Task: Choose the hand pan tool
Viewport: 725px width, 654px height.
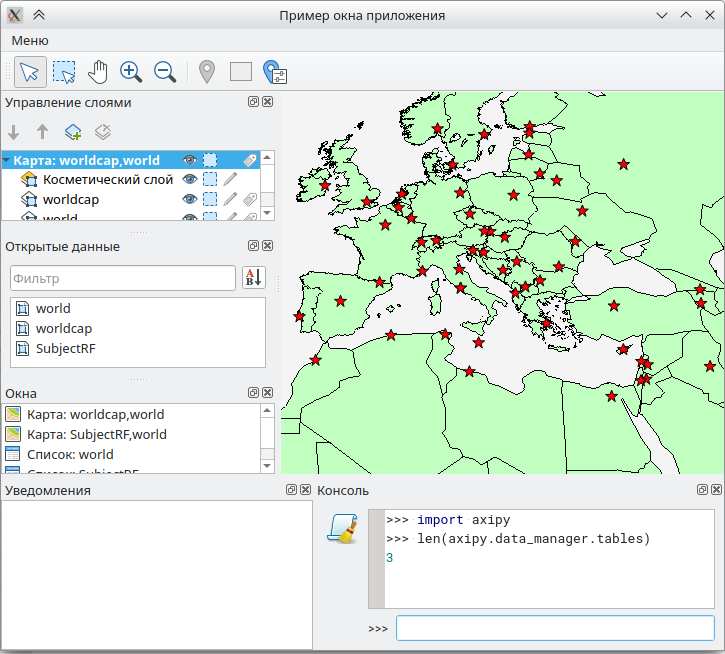Action: tap(98, 71)
